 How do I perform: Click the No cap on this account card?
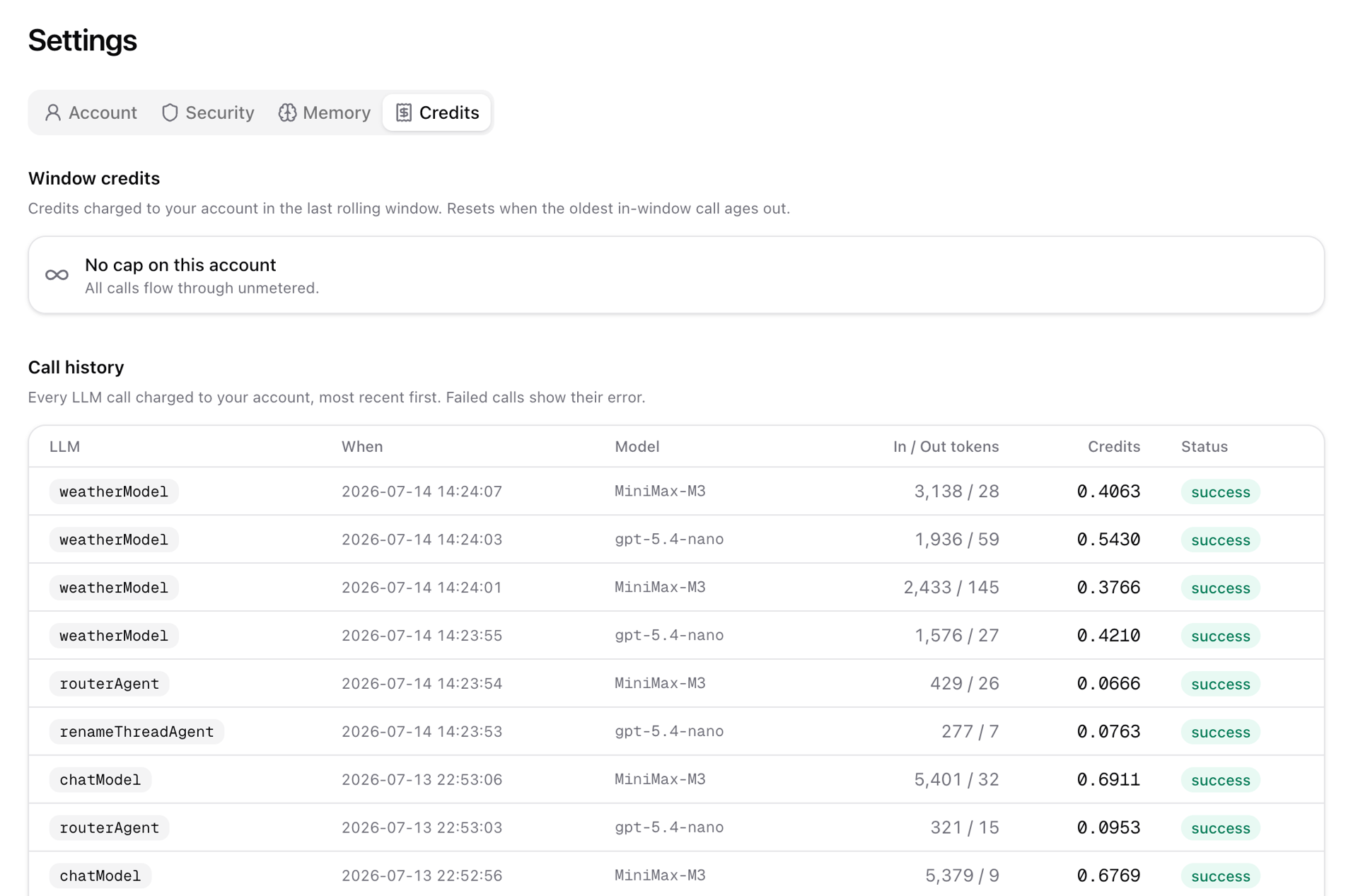[676, 275]
